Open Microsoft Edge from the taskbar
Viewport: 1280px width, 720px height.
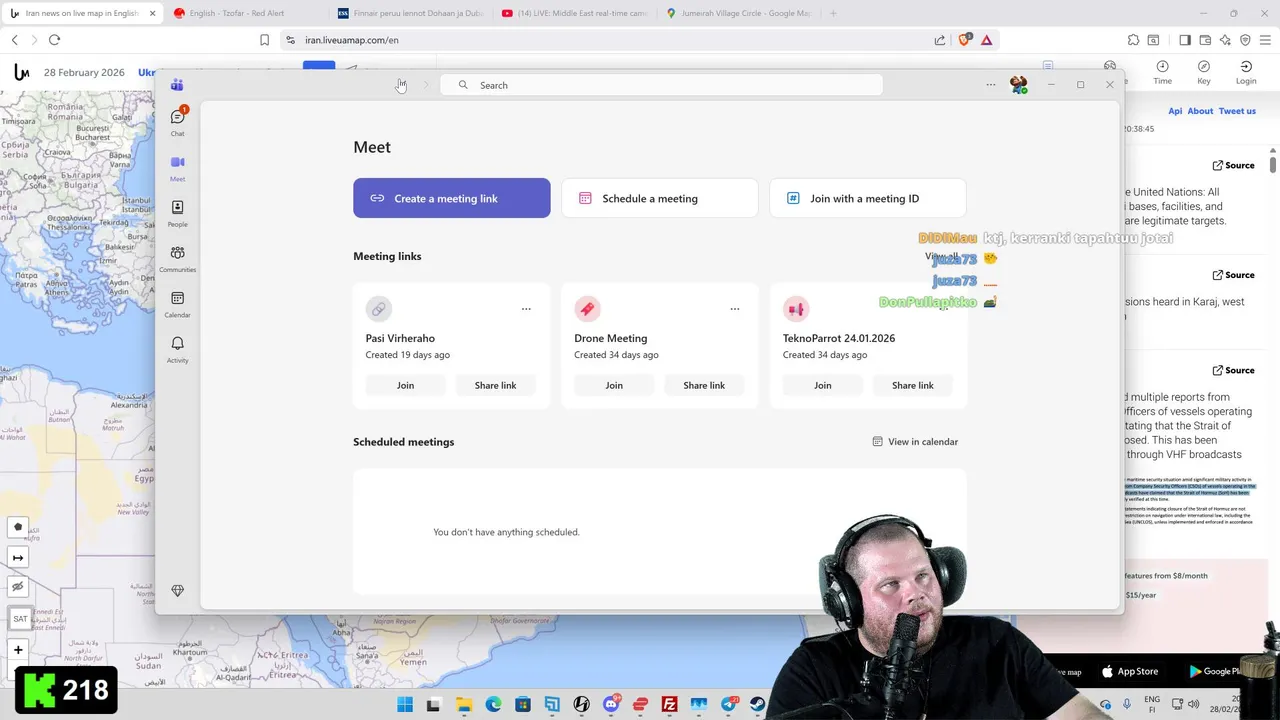click(493, 704)
